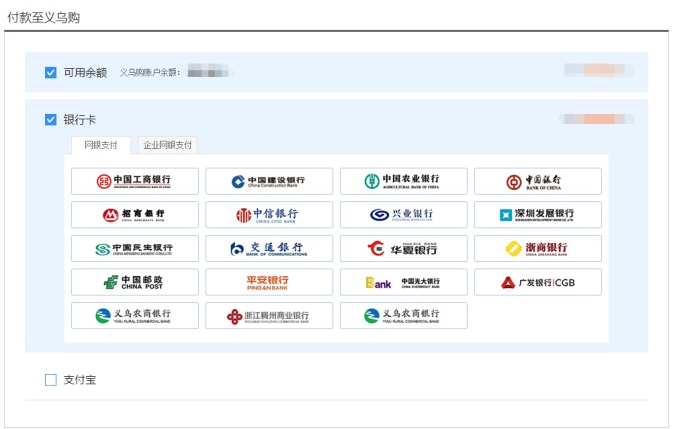This screenshot has width=699, height=429.
Task: Select the 中国银行 (Bank of China) logo
Action: [x=537, y=181]
